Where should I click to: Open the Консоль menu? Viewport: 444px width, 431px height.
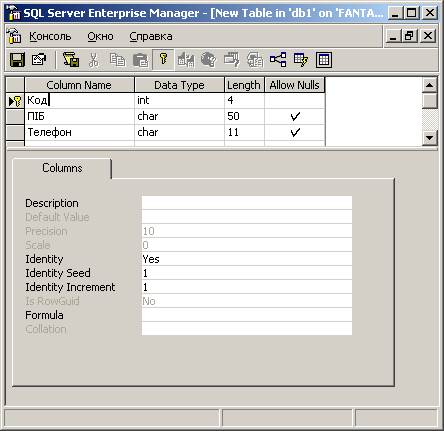50,36
